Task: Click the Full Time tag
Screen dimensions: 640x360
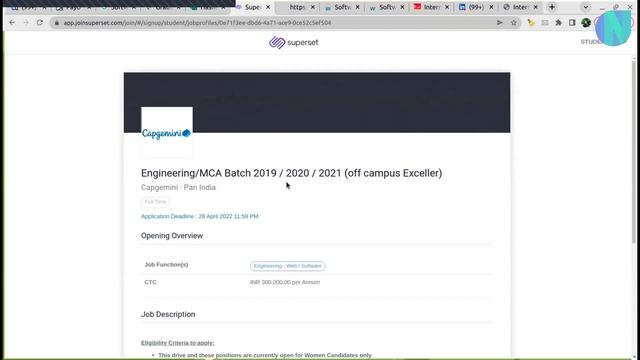Action: pyautogui.click(x=156, y=202)
